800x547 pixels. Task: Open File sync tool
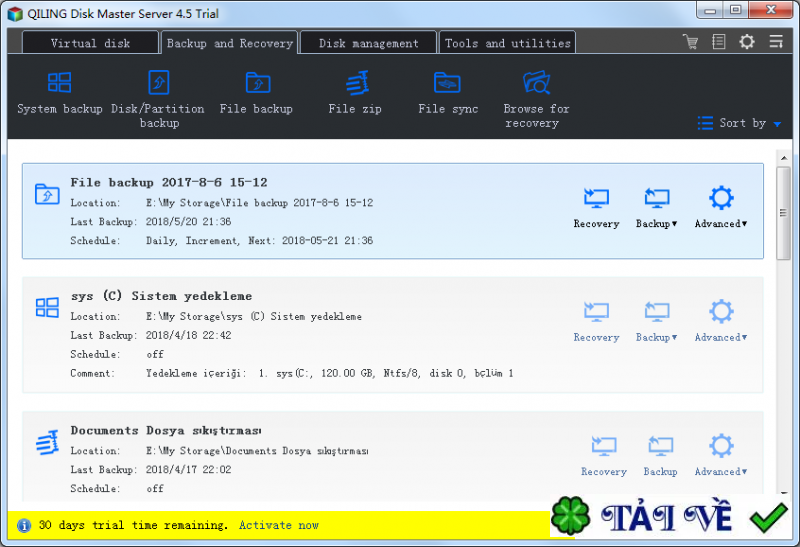pos(448,93)
